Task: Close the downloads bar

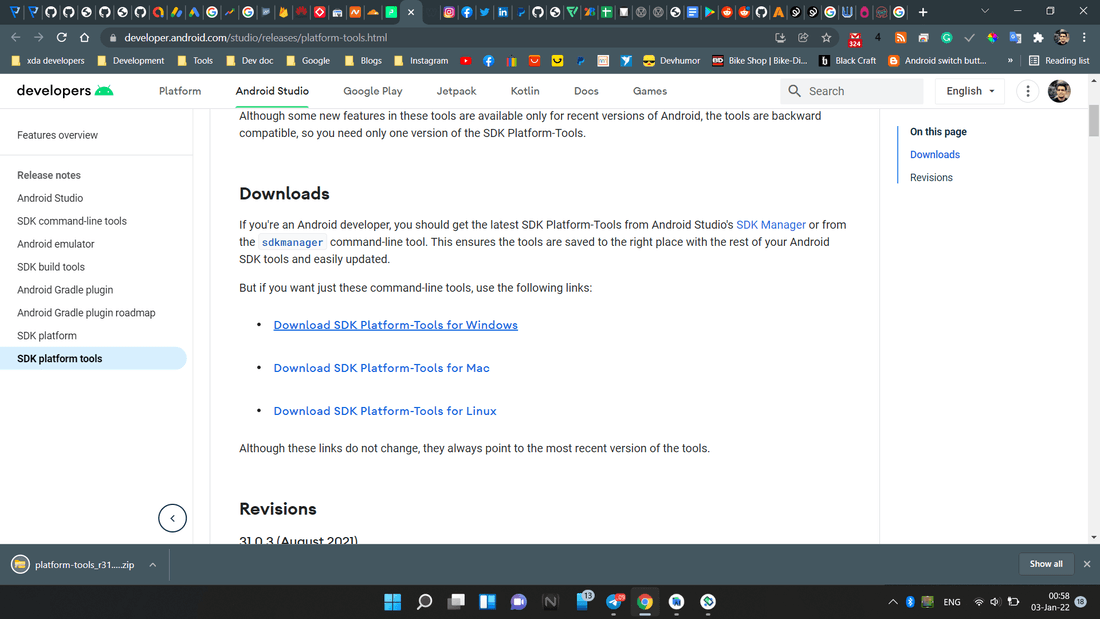Action: click(x=1087, y=564)
